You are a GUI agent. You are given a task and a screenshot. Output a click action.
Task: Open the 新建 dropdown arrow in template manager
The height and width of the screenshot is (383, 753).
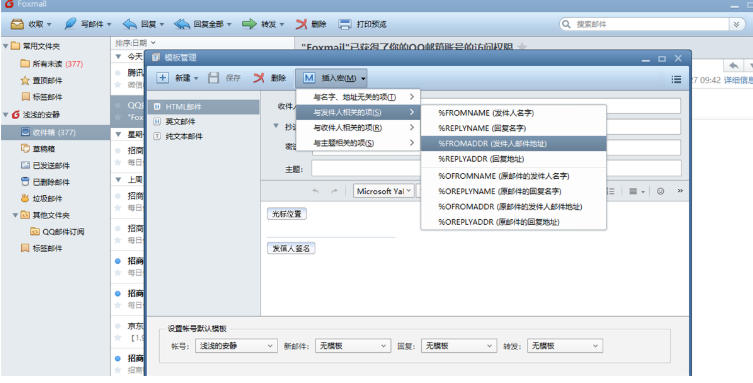click(196, 78)
